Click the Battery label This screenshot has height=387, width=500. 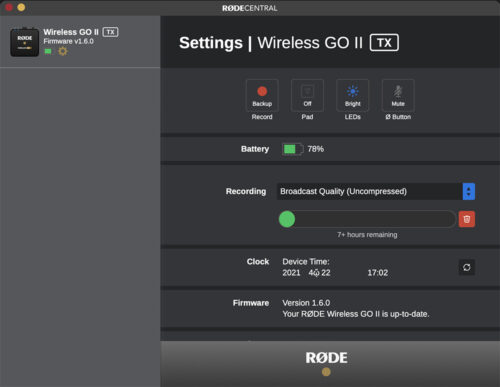click(x=255, y=149)
